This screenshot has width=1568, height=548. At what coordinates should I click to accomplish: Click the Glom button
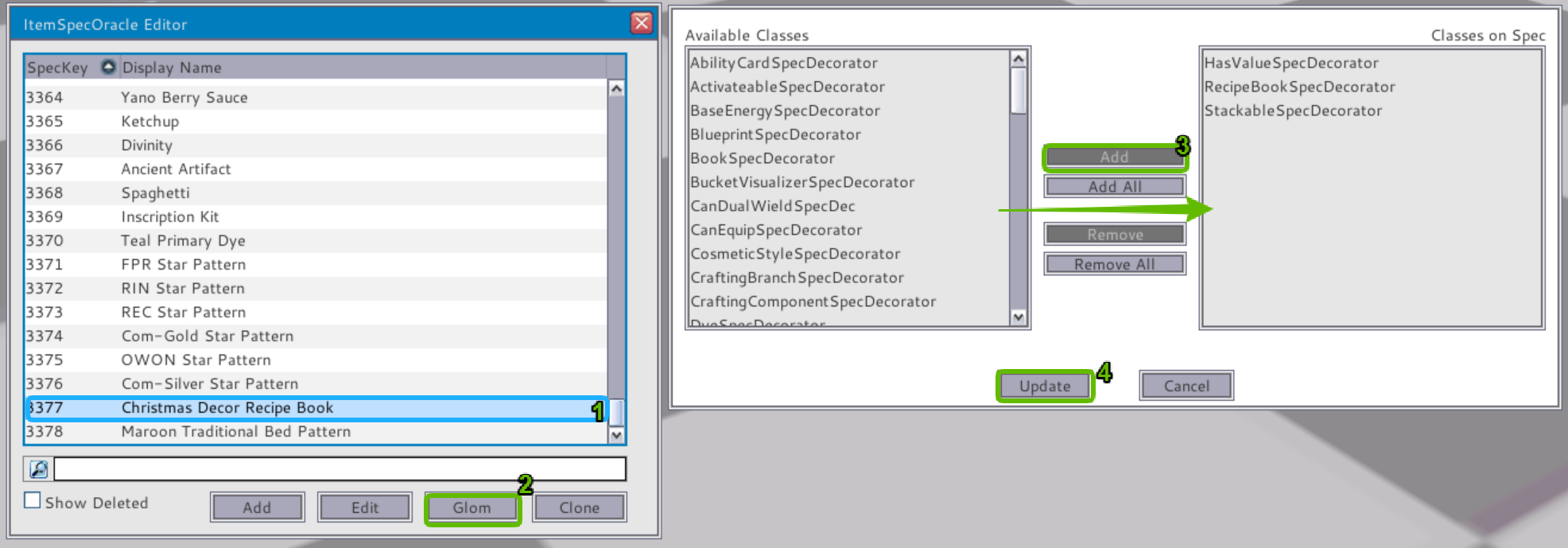[472, 507]
